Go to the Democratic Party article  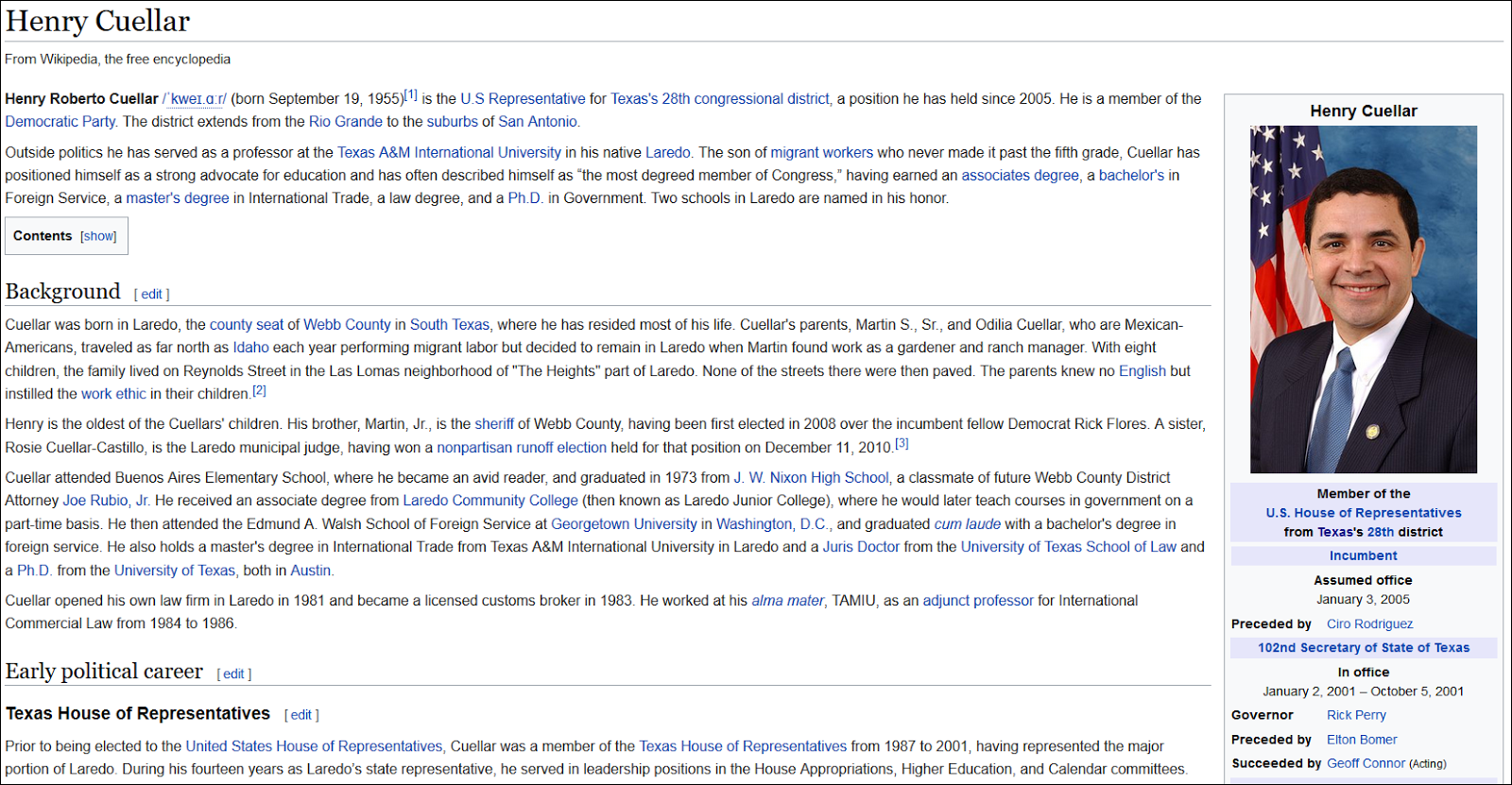tap(60, 122)
